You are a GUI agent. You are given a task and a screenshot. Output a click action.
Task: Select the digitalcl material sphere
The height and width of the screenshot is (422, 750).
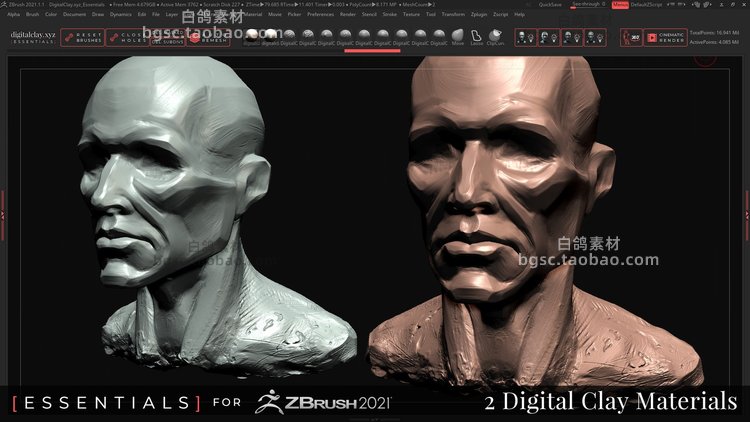(252, 38)
